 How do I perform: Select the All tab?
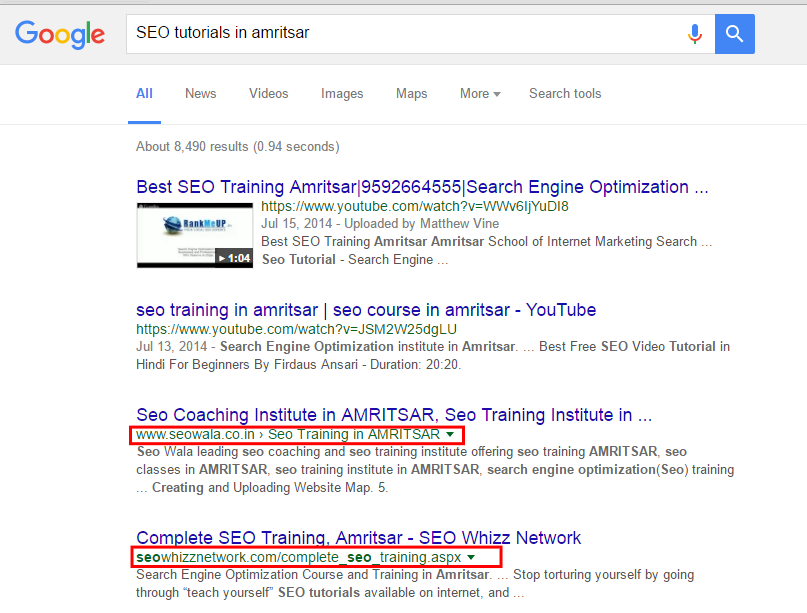(144, 94)
